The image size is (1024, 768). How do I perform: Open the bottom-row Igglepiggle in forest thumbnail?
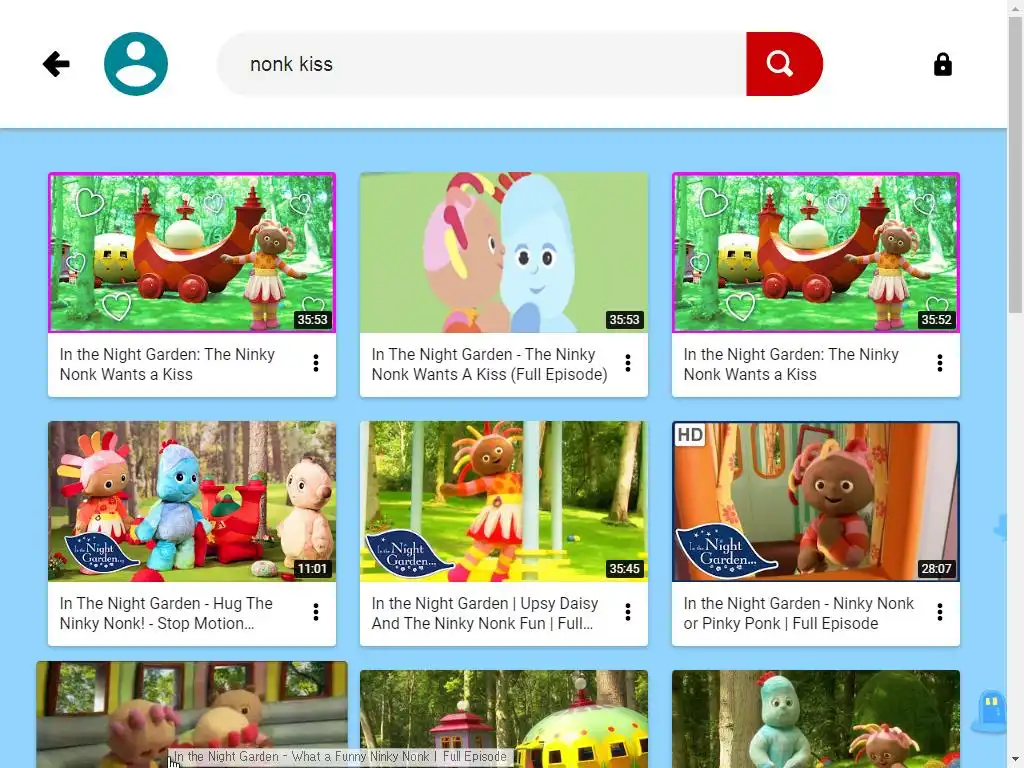click(816, 719)
